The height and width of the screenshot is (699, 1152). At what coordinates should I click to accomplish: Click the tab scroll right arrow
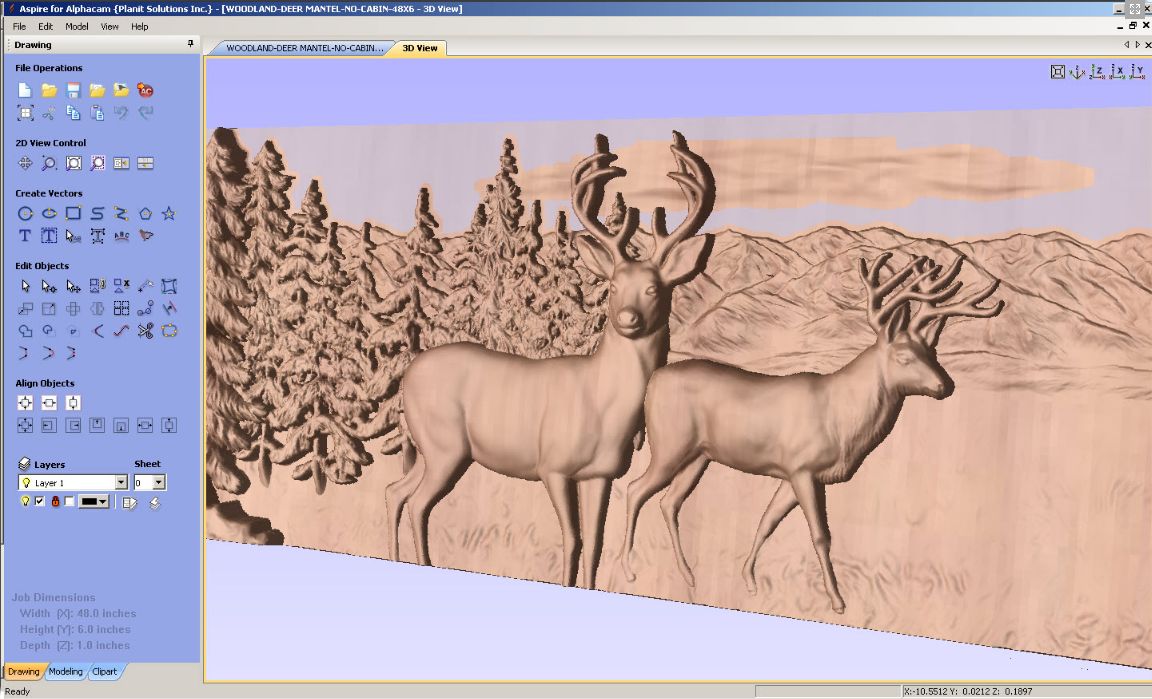[x=1137, y=45]
